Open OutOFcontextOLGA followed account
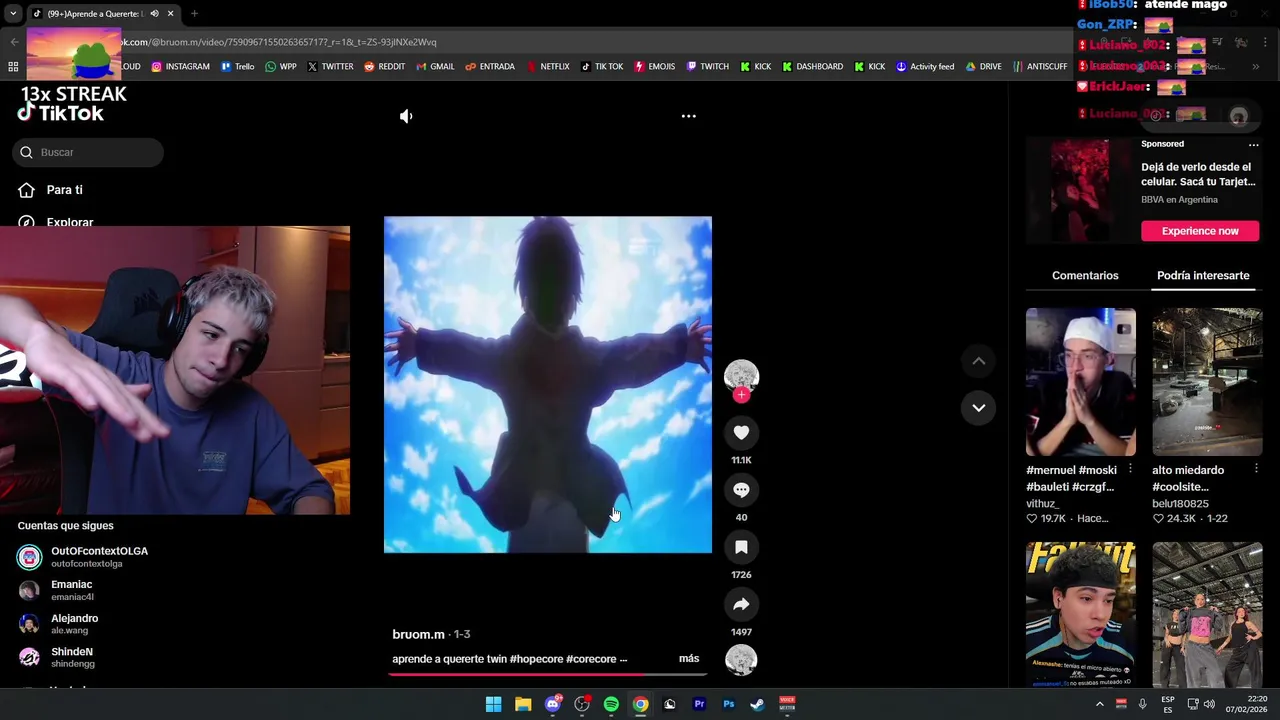The height and width of the screenshot is (720, 1280). coord(84,557)
